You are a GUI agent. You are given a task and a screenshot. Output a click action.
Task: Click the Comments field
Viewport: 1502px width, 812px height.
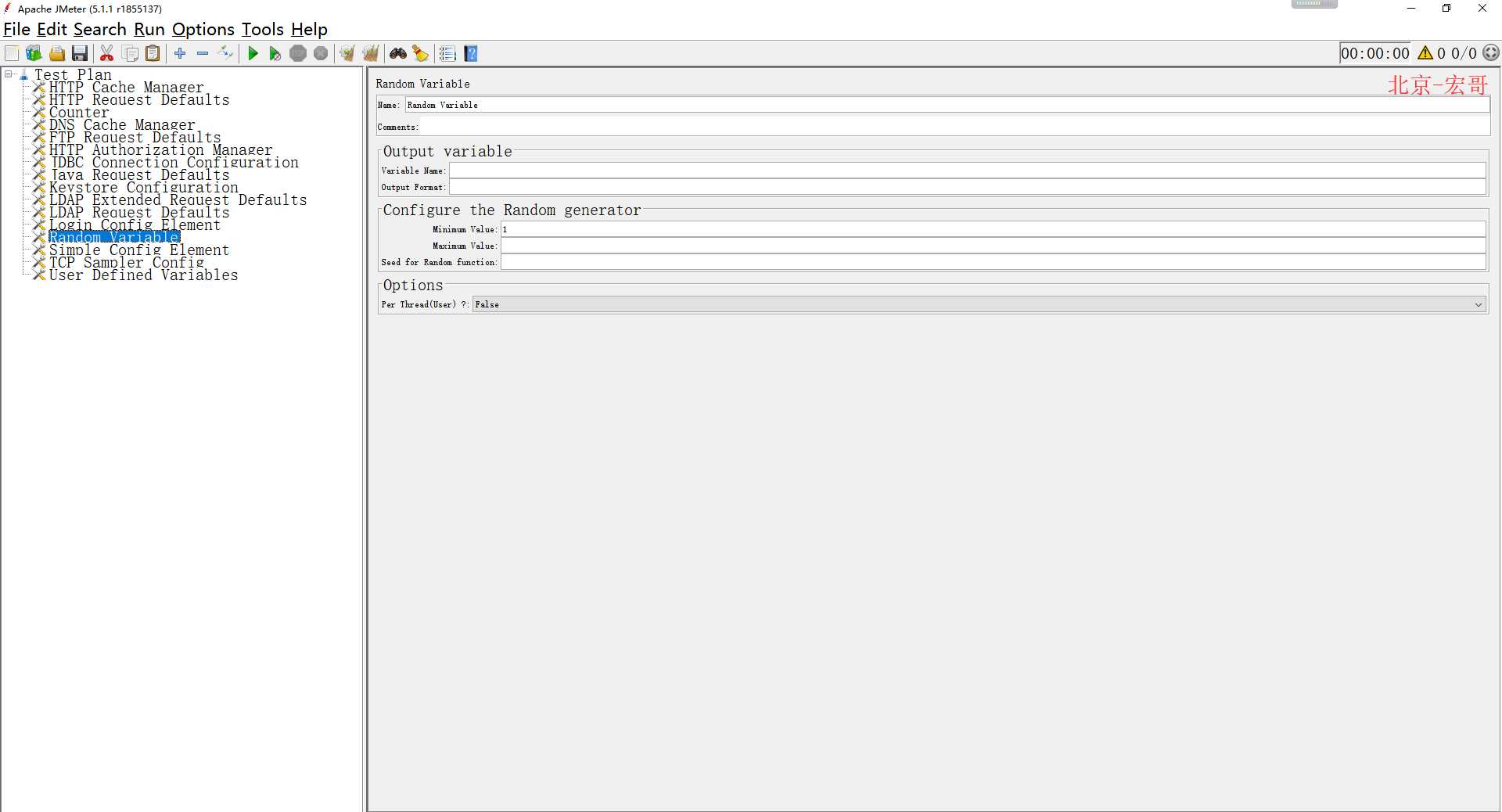click(x=954, y=127)
